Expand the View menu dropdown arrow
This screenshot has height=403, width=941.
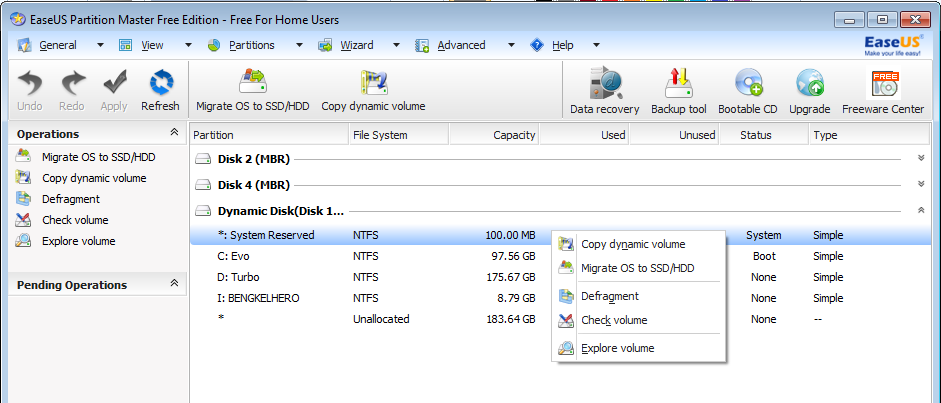(188, 45)
